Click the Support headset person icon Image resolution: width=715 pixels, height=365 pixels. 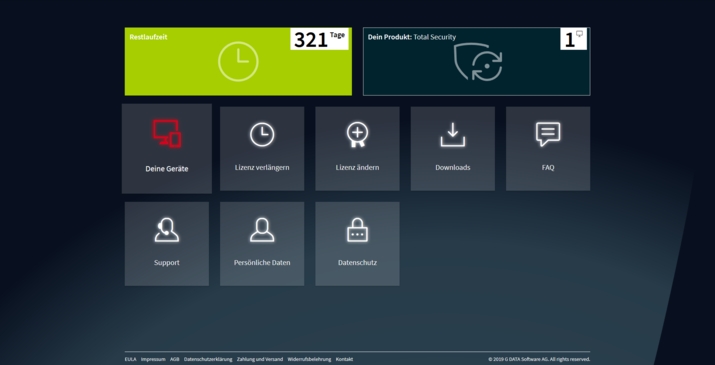pyautogui.click(x=167, y=229)
